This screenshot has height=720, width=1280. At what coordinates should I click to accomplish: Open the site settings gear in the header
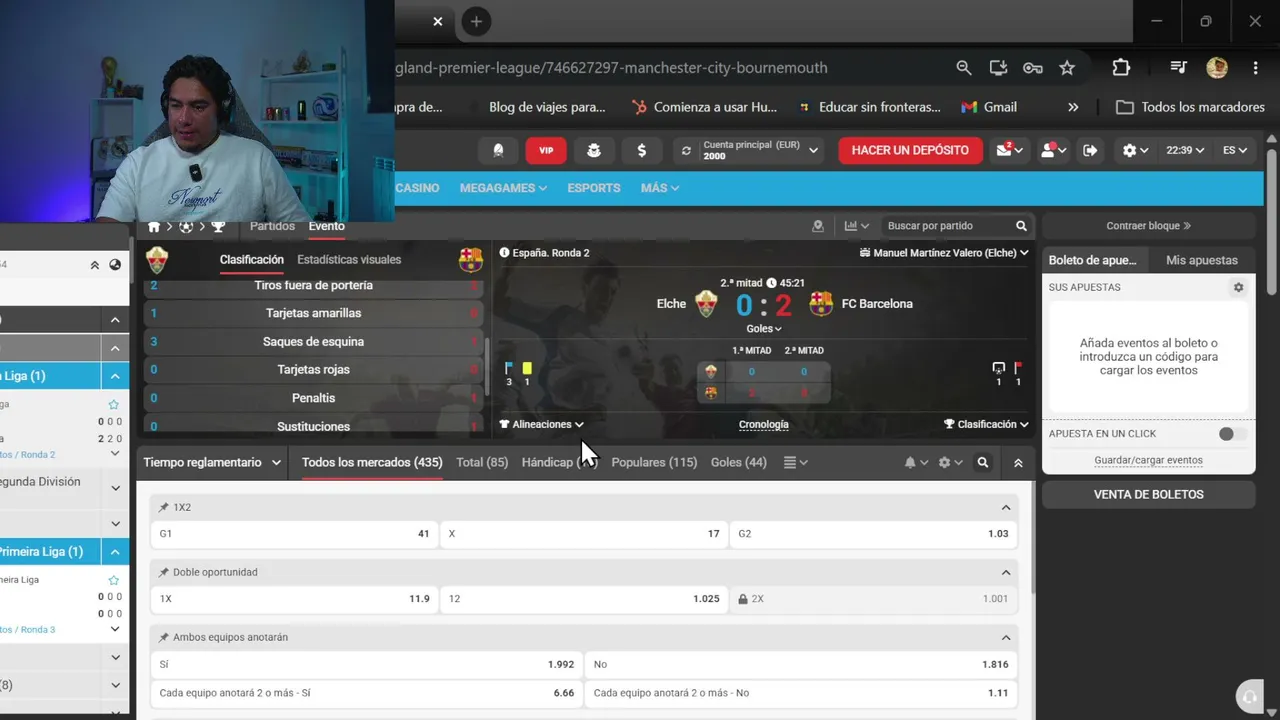[x=1135, y=150]
